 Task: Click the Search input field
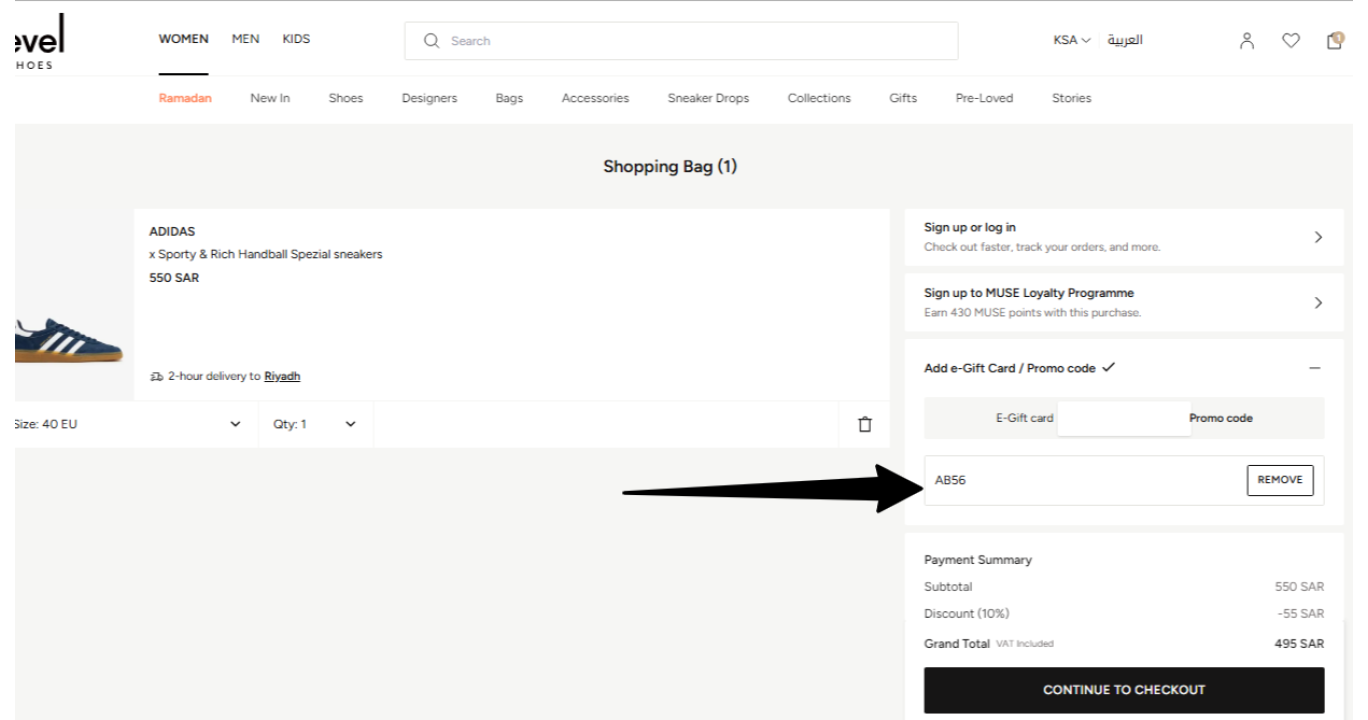[681, 41]
